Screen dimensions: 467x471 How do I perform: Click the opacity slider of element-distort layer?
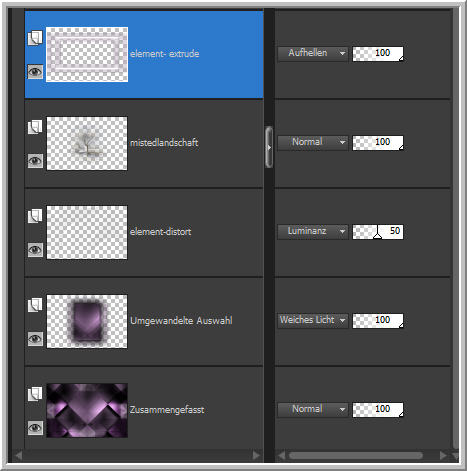tap(378, 232)
